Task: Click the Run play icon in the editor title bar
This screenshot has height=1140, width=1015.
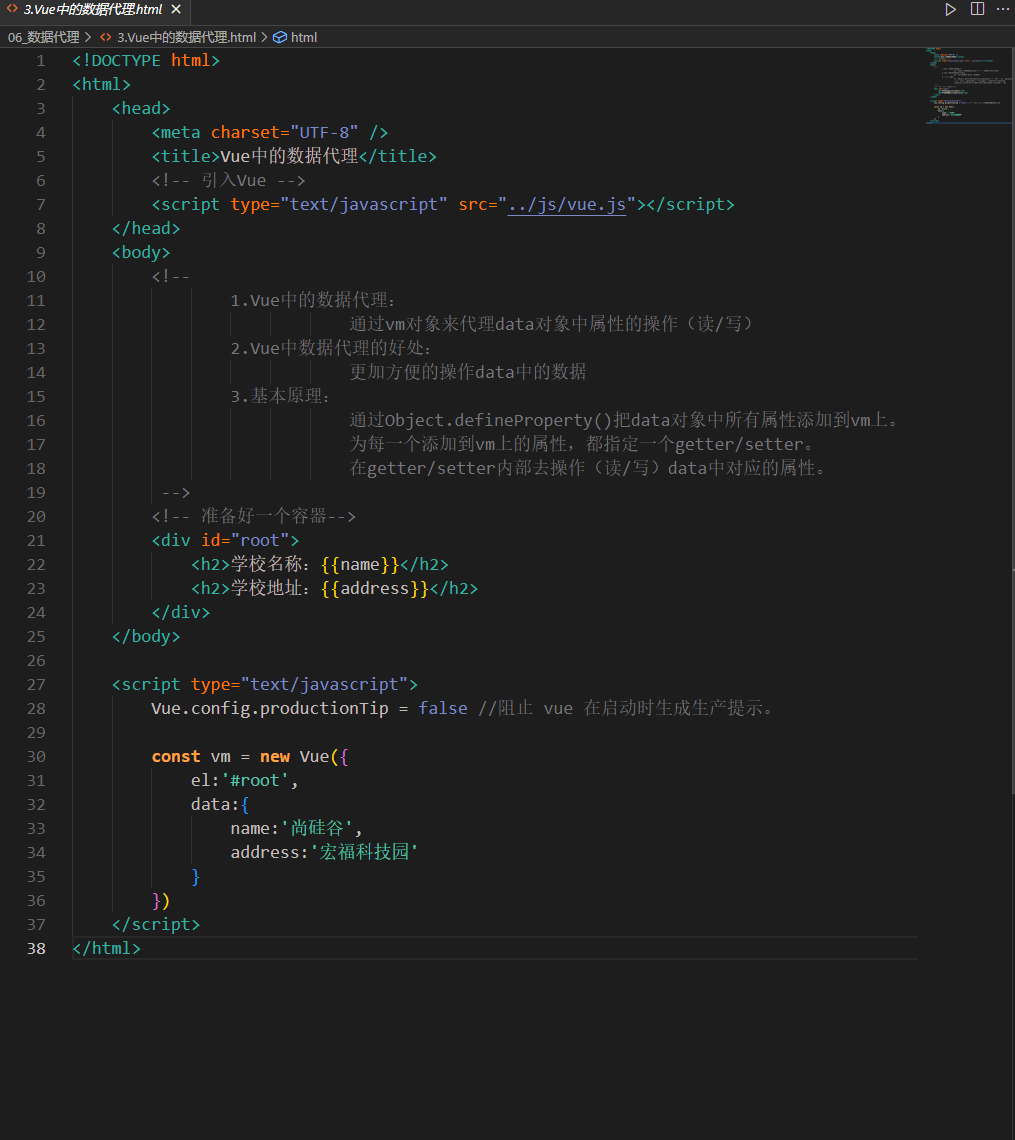Action: coord(950,9)
